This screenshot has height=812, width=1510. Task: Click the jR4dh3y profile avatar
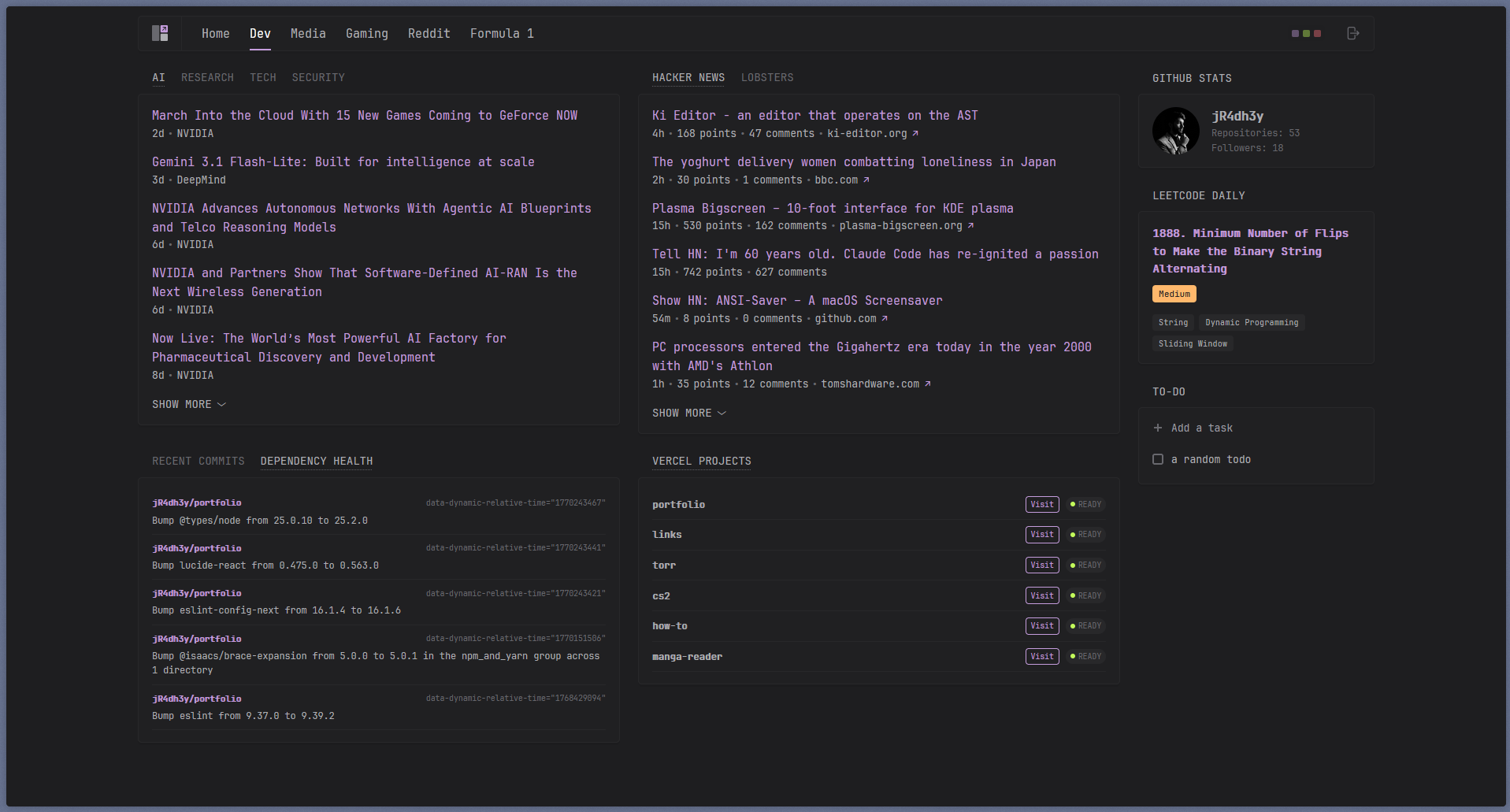[1175, 131]
